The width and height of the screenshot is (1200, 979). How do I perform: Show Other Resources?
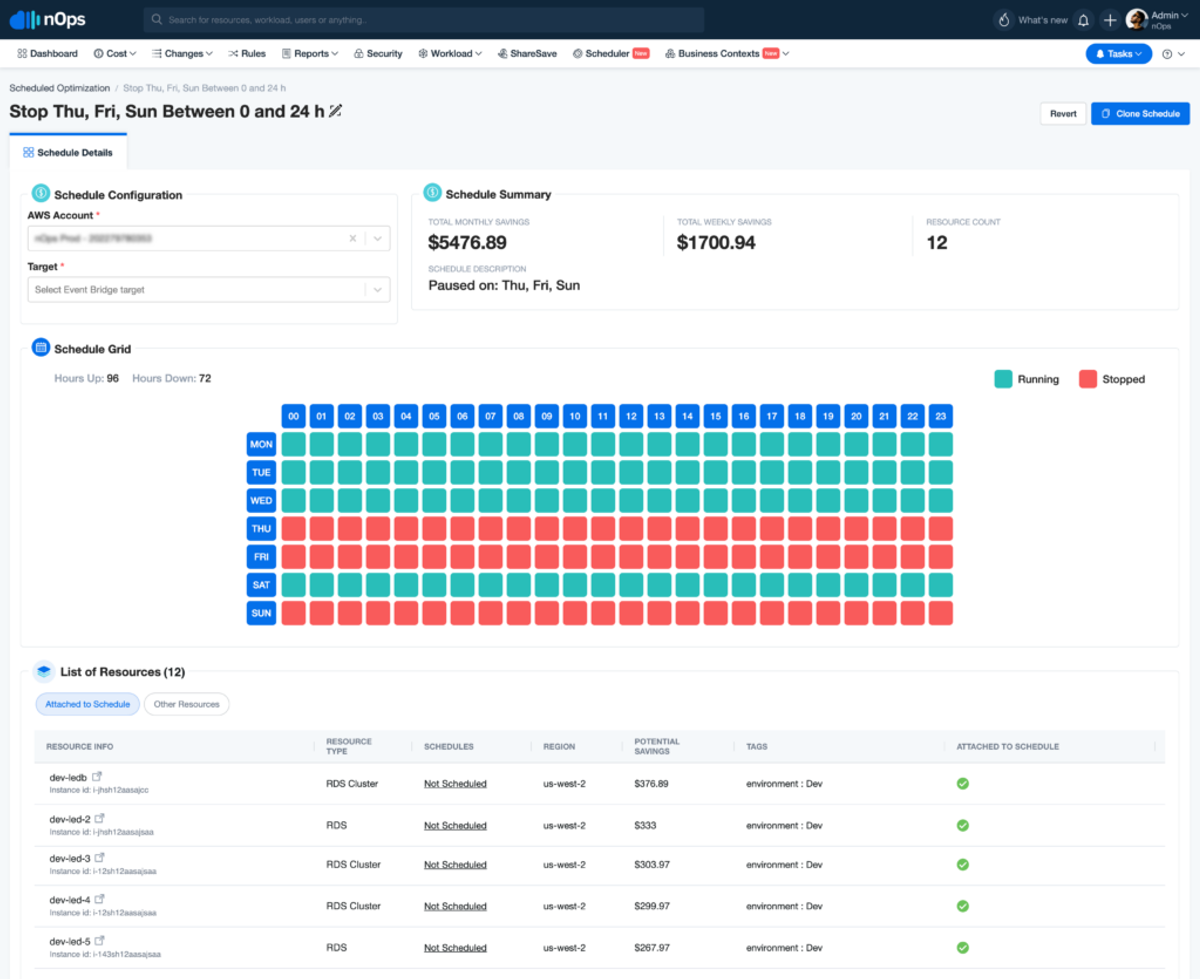pyautogui.click(x=187, y=705)
